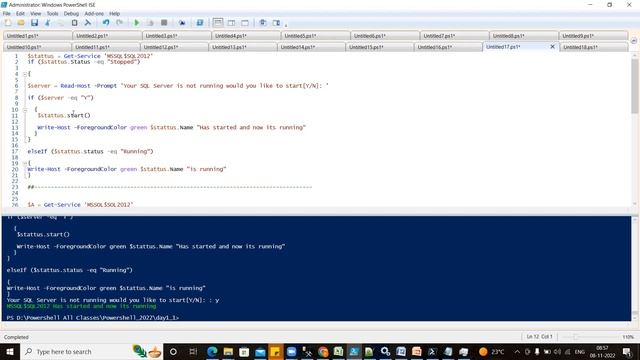The width and height of the screenshot is (640, 360).
Task: Close the Untitled17.ps1 tab
Action: (x=552, y=47)
